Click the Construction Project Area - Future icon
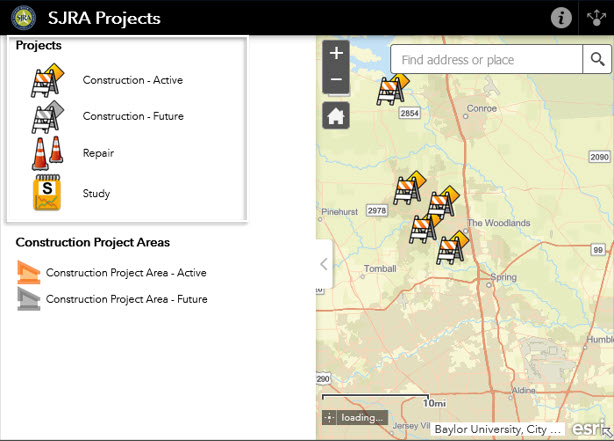Image resolution: width=614 pixels, height=441 pixels. (29, 299)
